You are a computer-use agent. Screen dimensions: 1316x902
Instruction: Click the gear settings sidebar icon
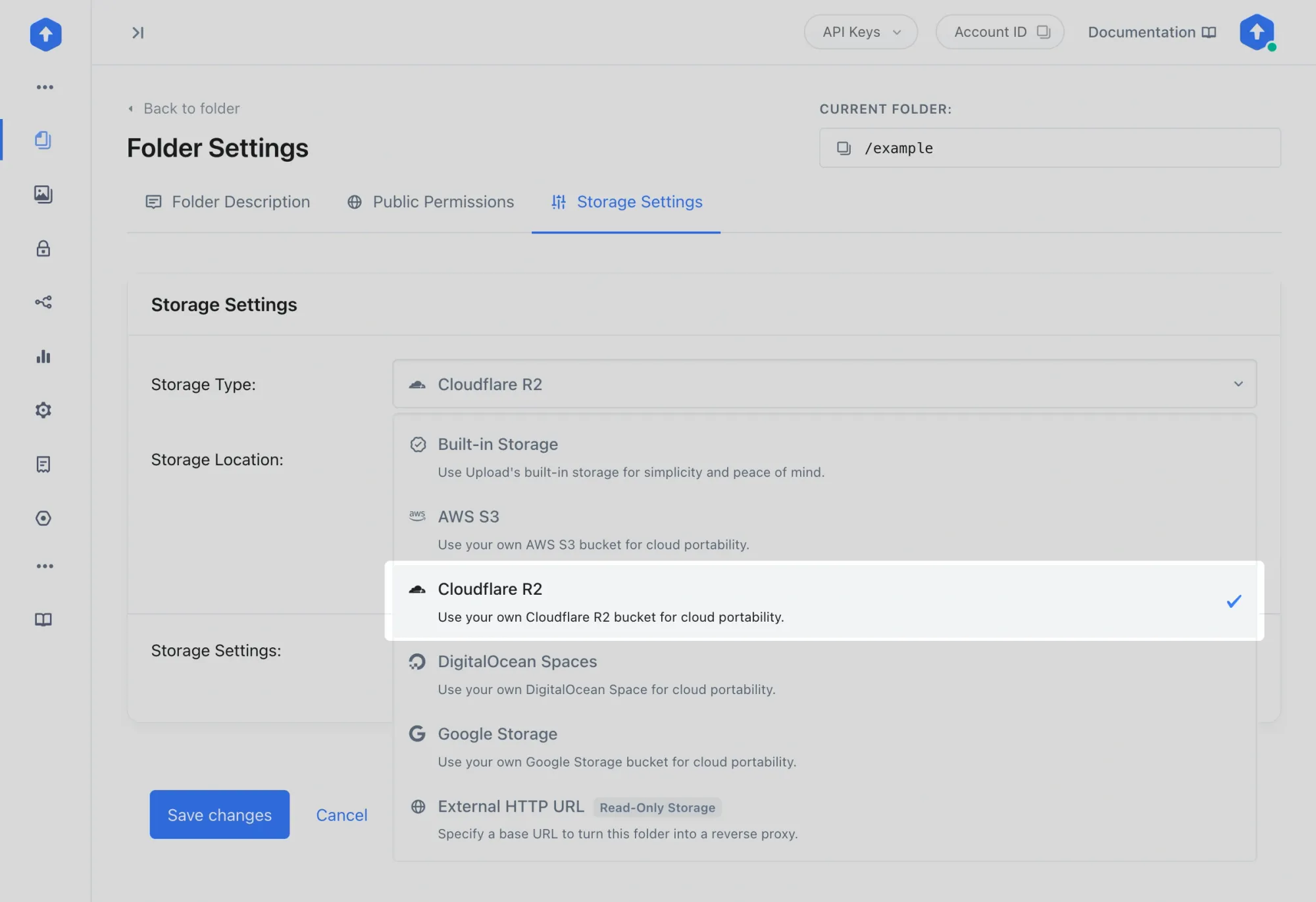click(43, 411)
